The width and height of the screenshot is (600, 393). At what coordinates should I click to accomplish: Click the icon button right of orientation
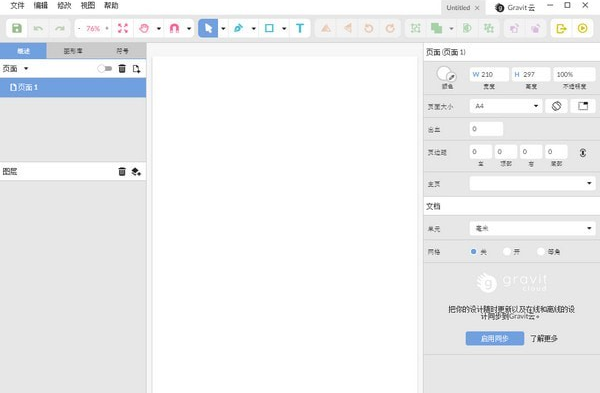click(x=583, y=106)
